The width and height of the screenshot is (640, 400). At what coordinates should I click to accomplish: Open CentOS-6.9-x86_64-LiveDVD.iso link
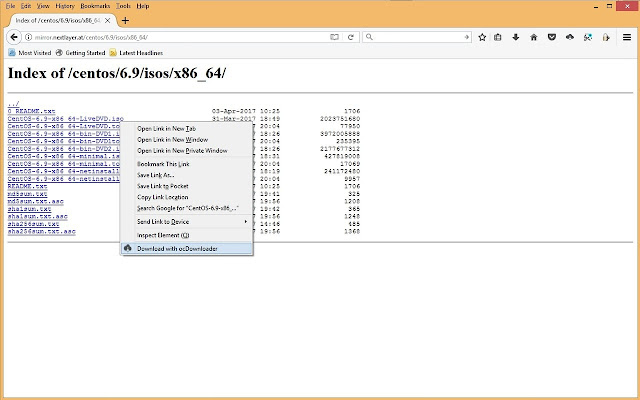(x=65, y=119)
